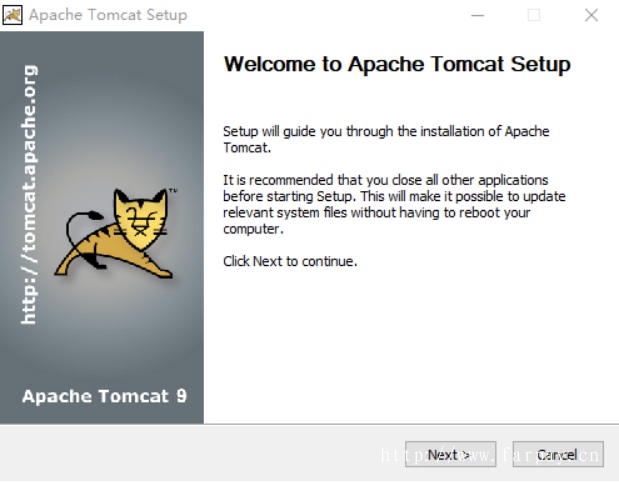Click the disabled maximize window button

[534, 15]
